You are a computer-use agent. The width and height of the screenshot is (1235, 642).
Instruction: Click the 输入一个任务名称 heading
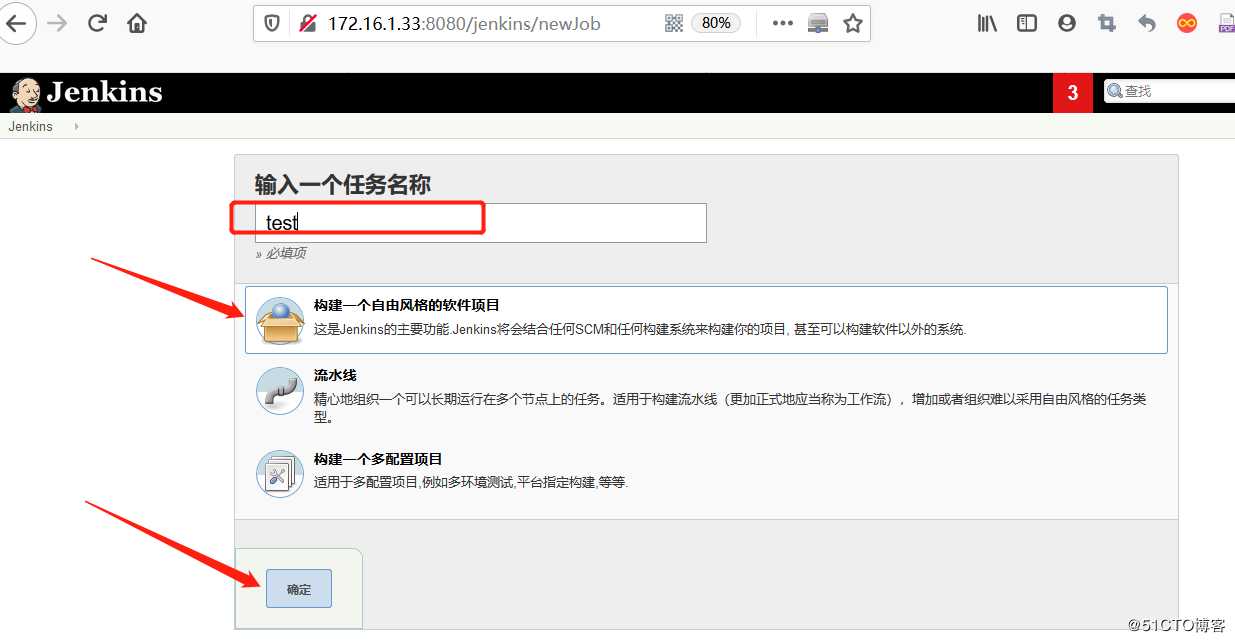click(x=343, y=185)
